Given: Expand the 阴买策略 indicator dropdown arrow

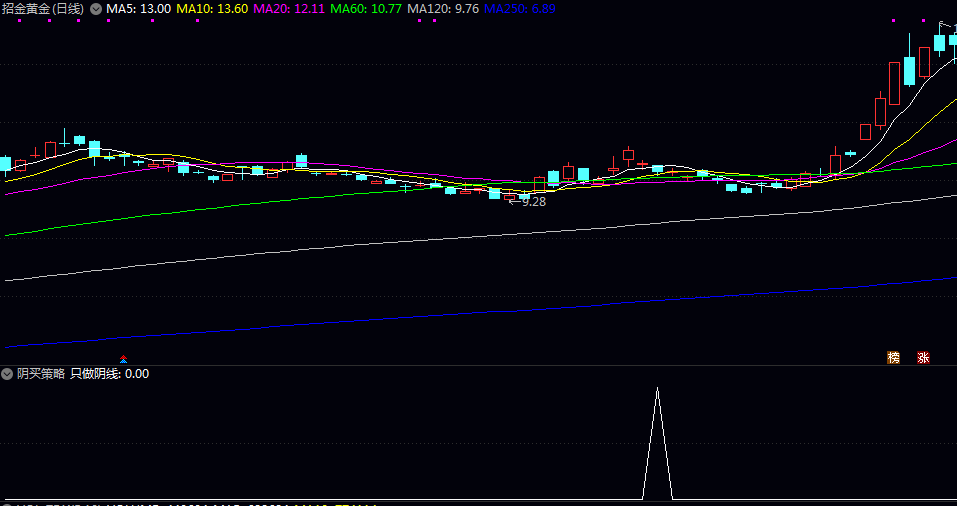Looking at the screenshot, I should pyautogui.click(x=8, y=374).
